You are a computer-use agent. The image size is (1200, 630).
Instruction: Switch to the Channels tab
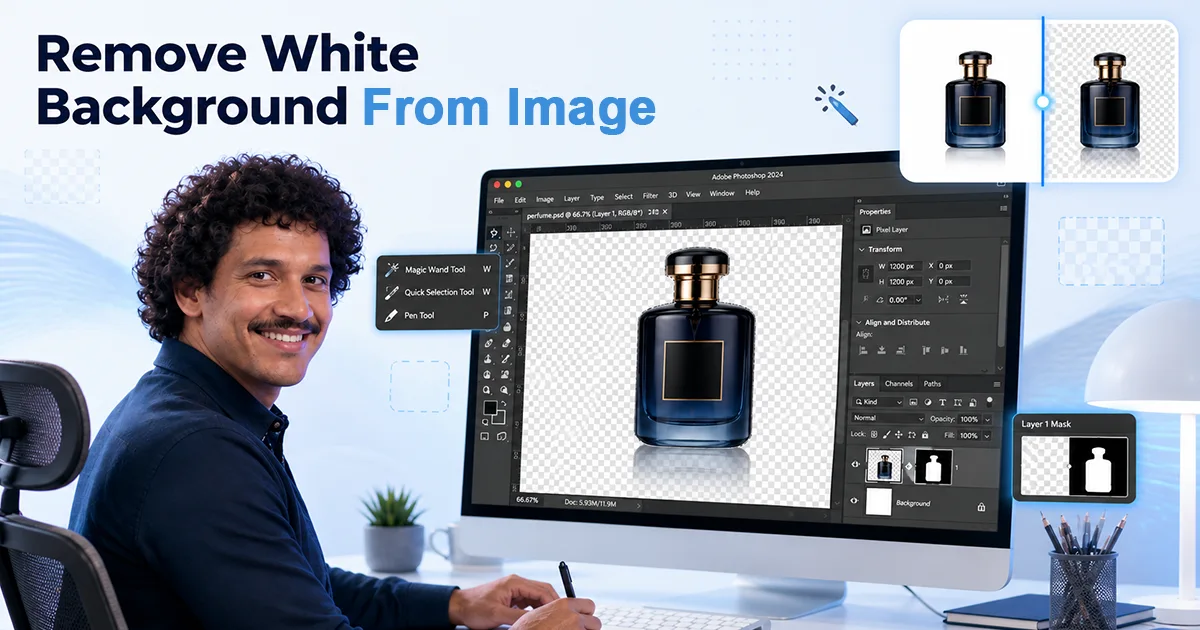point(899,384)
